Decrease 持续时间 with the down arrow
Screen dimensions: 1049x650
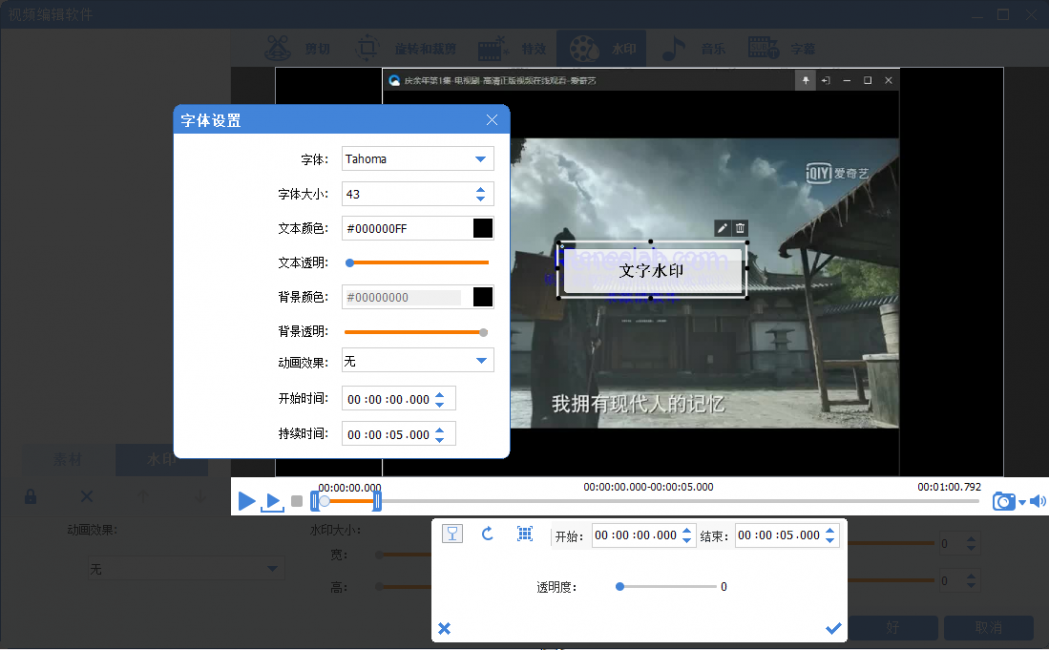pos(440,439)
